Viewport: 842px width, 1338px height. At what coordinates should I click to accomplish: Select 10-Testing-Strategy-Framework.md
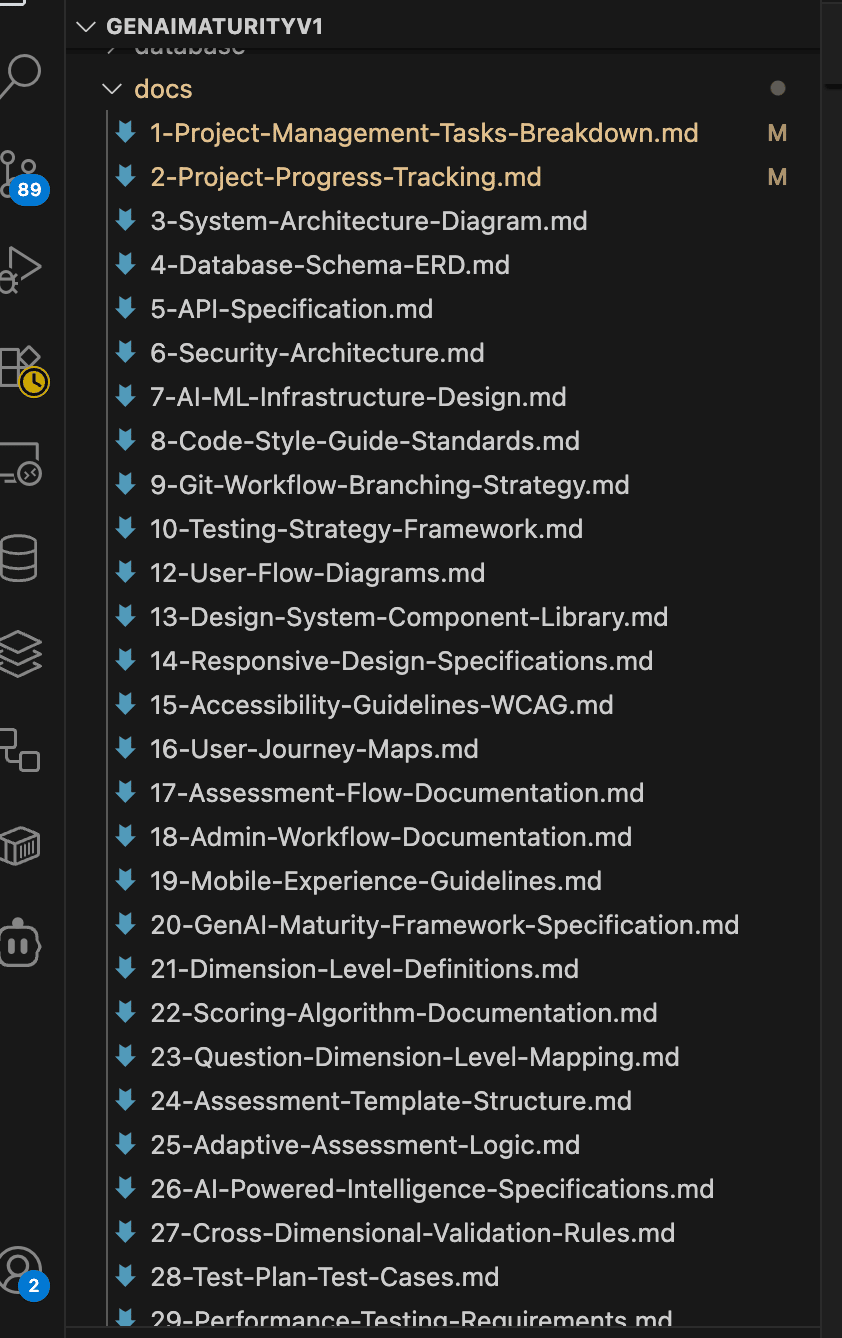[366, 529]
